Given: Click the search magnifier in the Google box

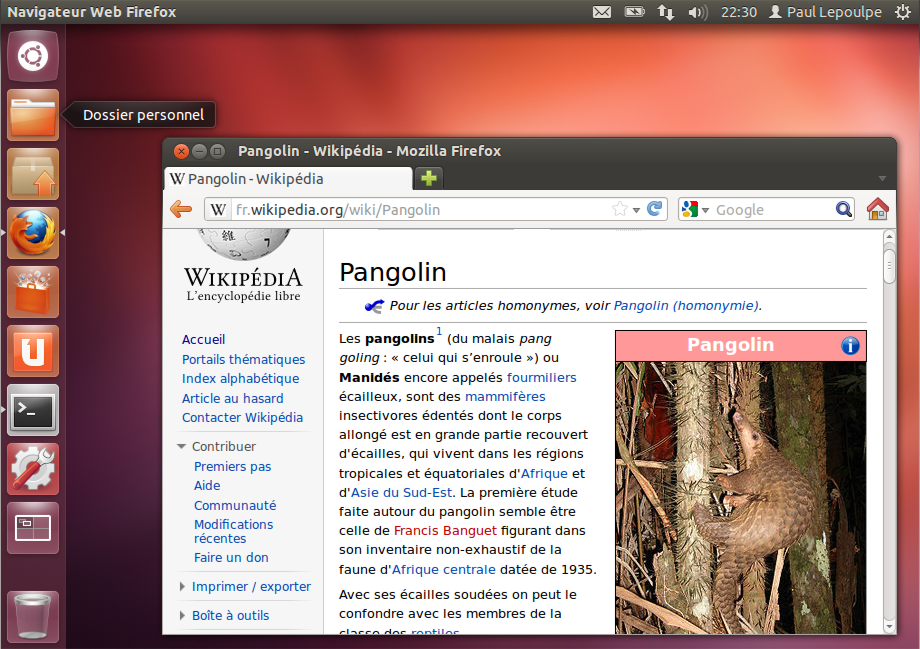Looking at the screenshot, I should [x=844, y=209].
